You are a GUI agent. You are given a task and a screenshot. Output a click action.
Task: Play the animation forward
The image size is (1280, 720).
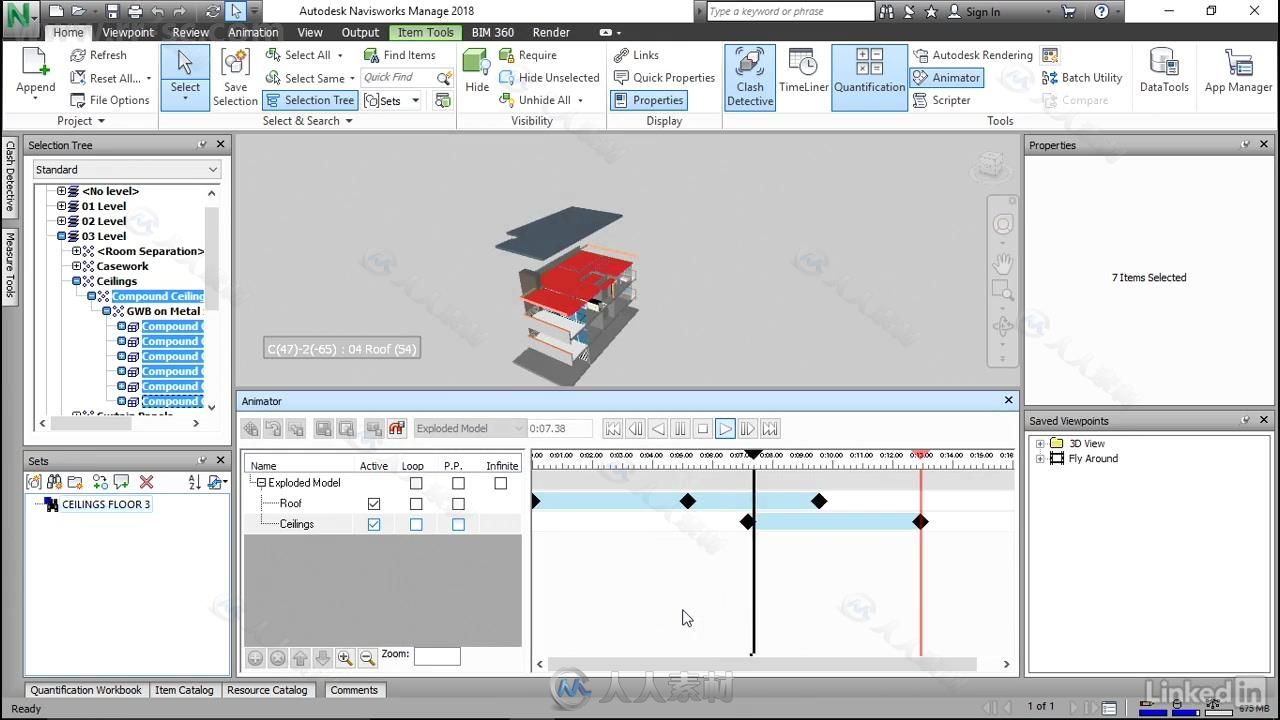pos(725,428)
